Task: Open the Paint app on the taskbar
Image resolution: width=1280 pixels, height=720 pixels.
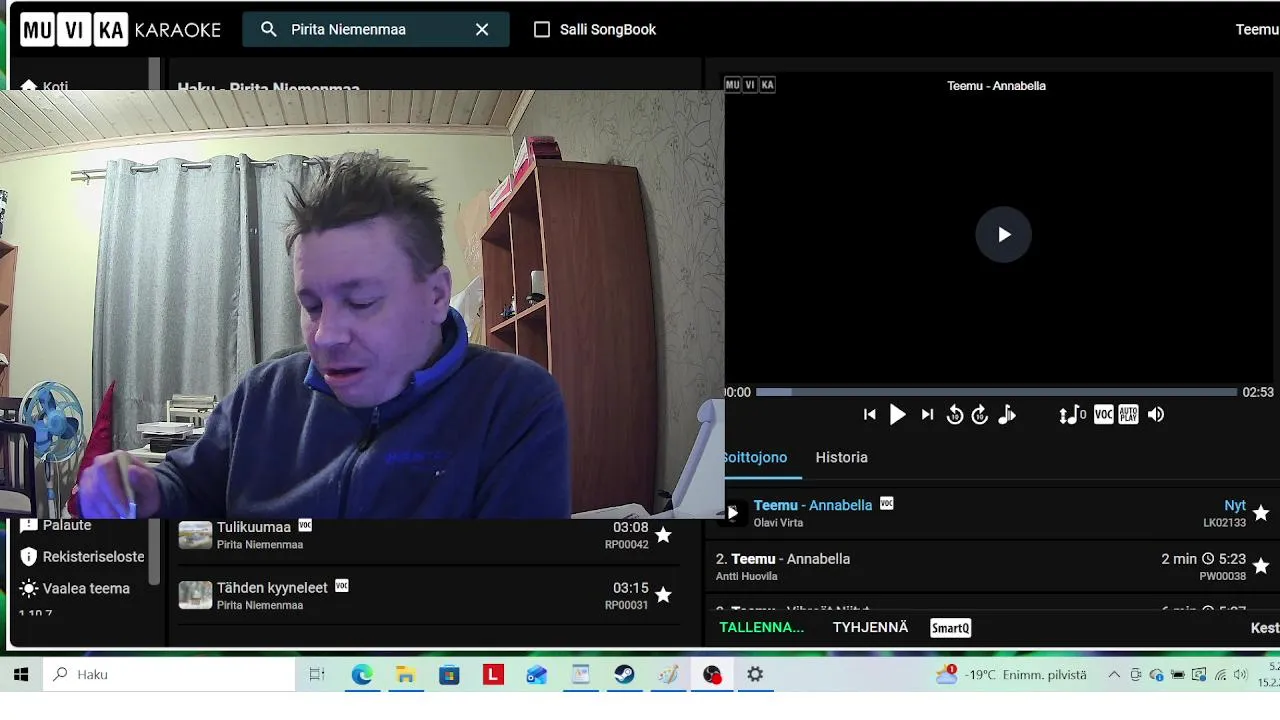Action: click(668, 675)
